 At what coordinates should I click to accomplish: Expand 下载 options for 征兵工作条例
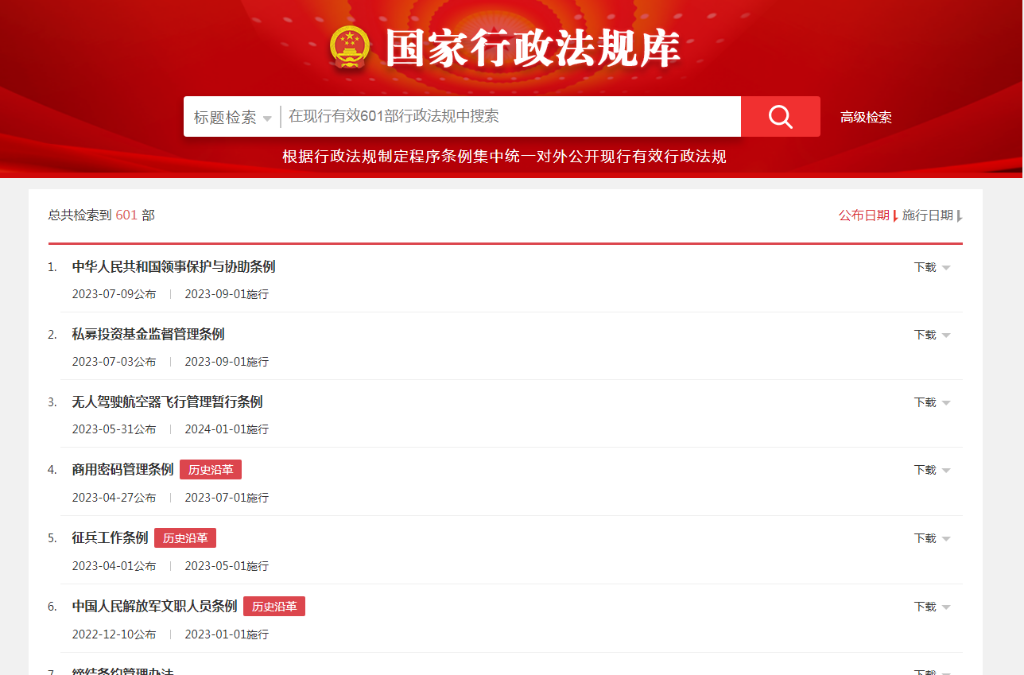point(931,538)
